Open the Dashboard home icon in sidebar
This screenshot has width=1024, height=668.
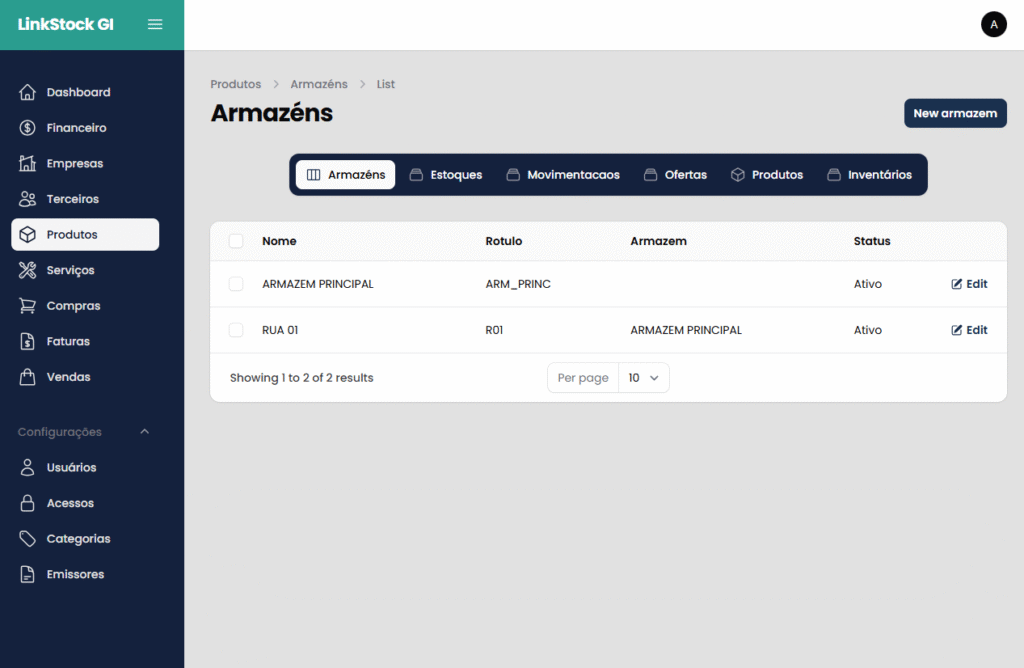(28, 92)
